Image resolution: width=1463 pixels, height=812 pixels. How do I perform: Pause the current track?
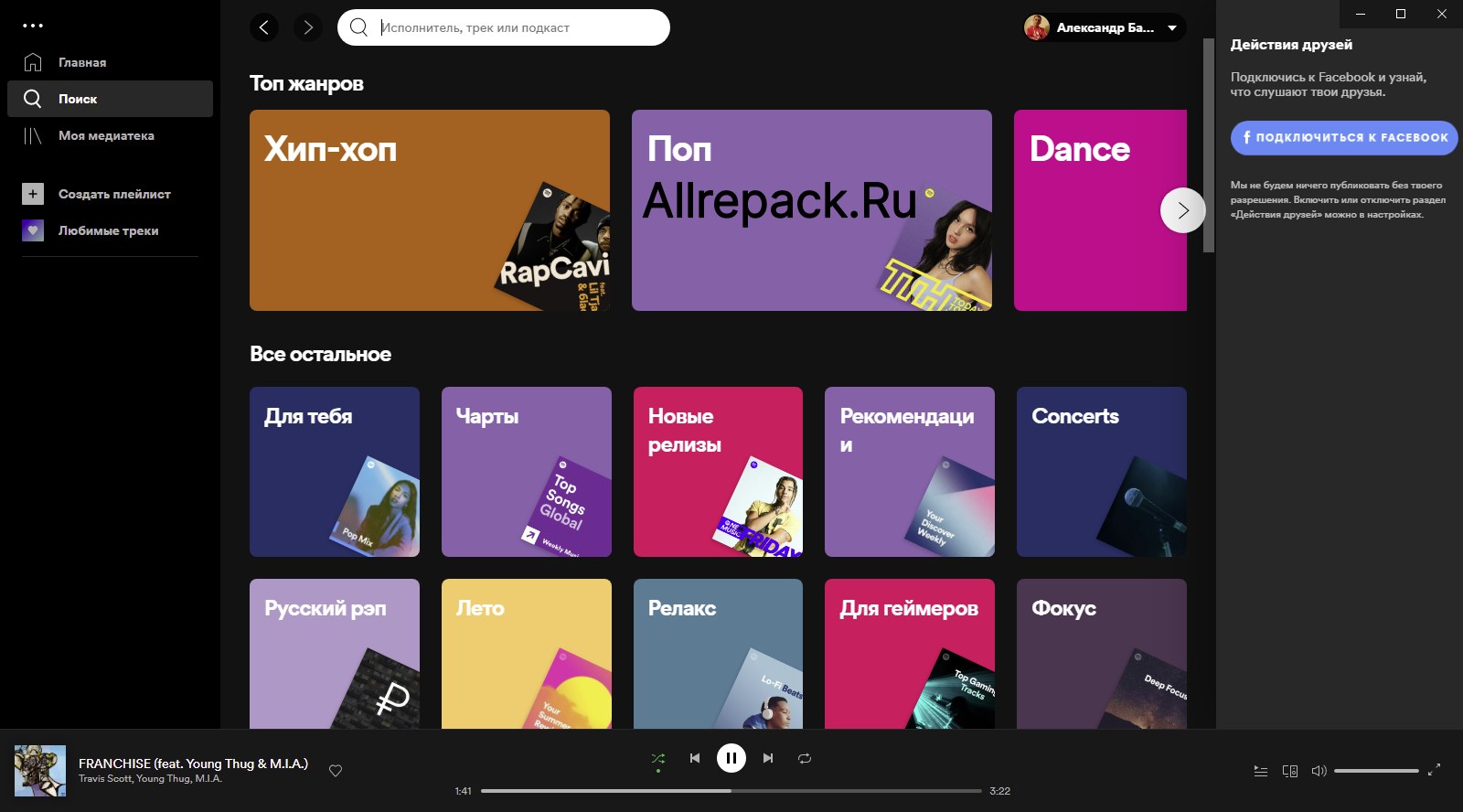coord(731,758)
